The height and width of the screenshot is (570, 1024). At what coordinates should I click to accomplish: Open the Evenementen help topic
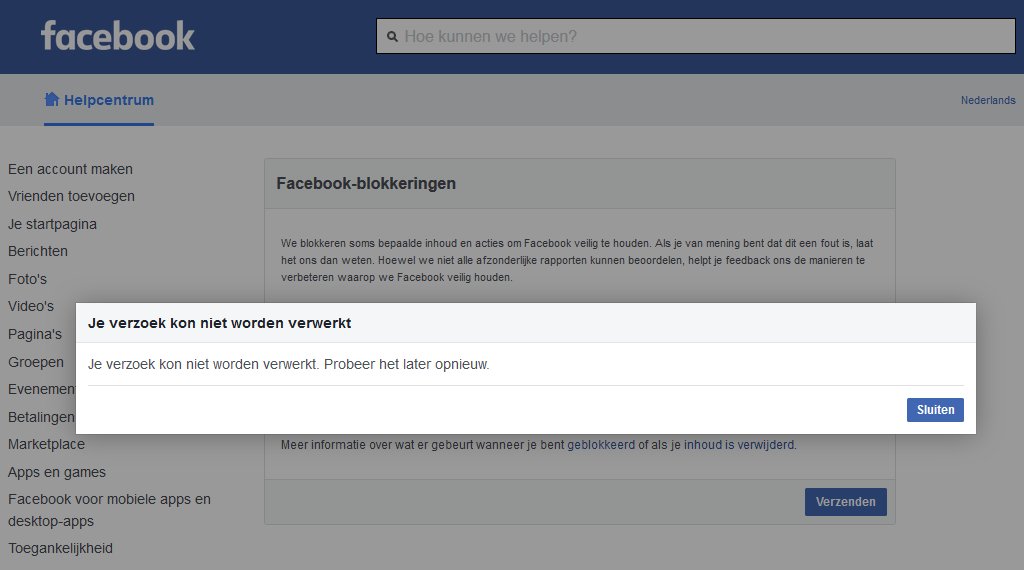coord(42,389)
